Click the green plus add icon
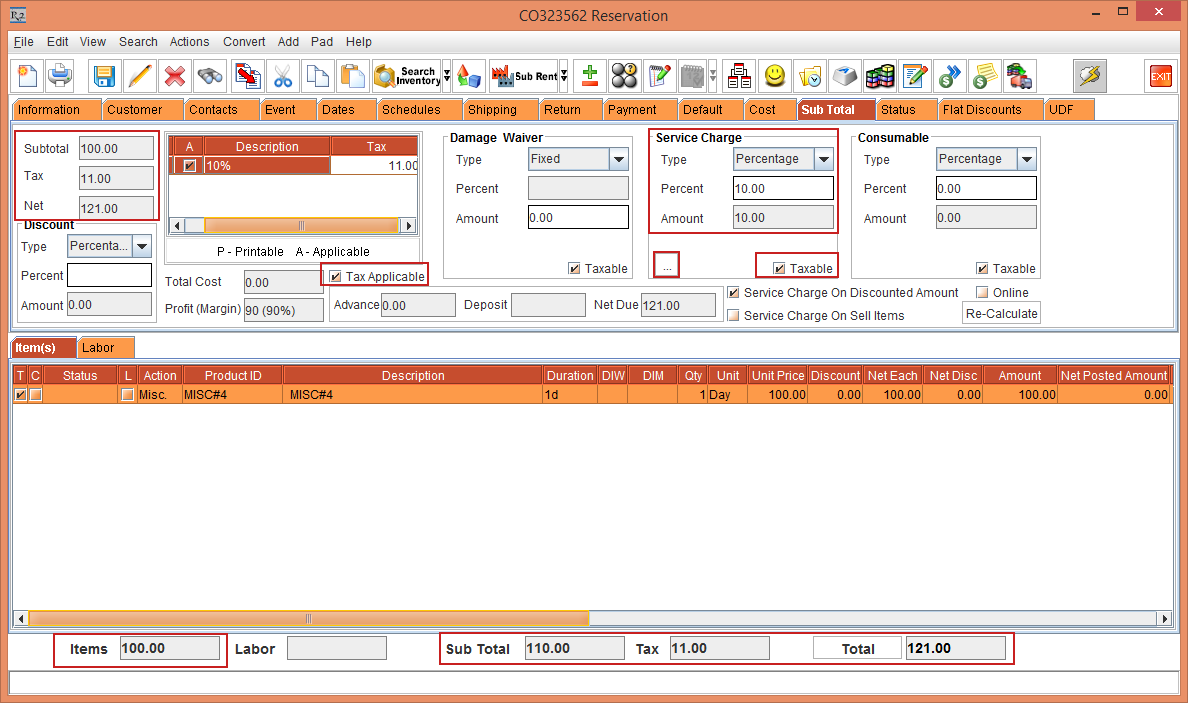 (x=588, y=76)
